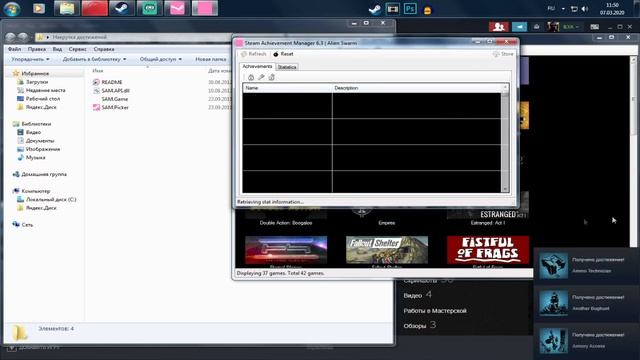Select the Fallout Shelter game thumbnail
640x360 pixels.
coord(387,250)
